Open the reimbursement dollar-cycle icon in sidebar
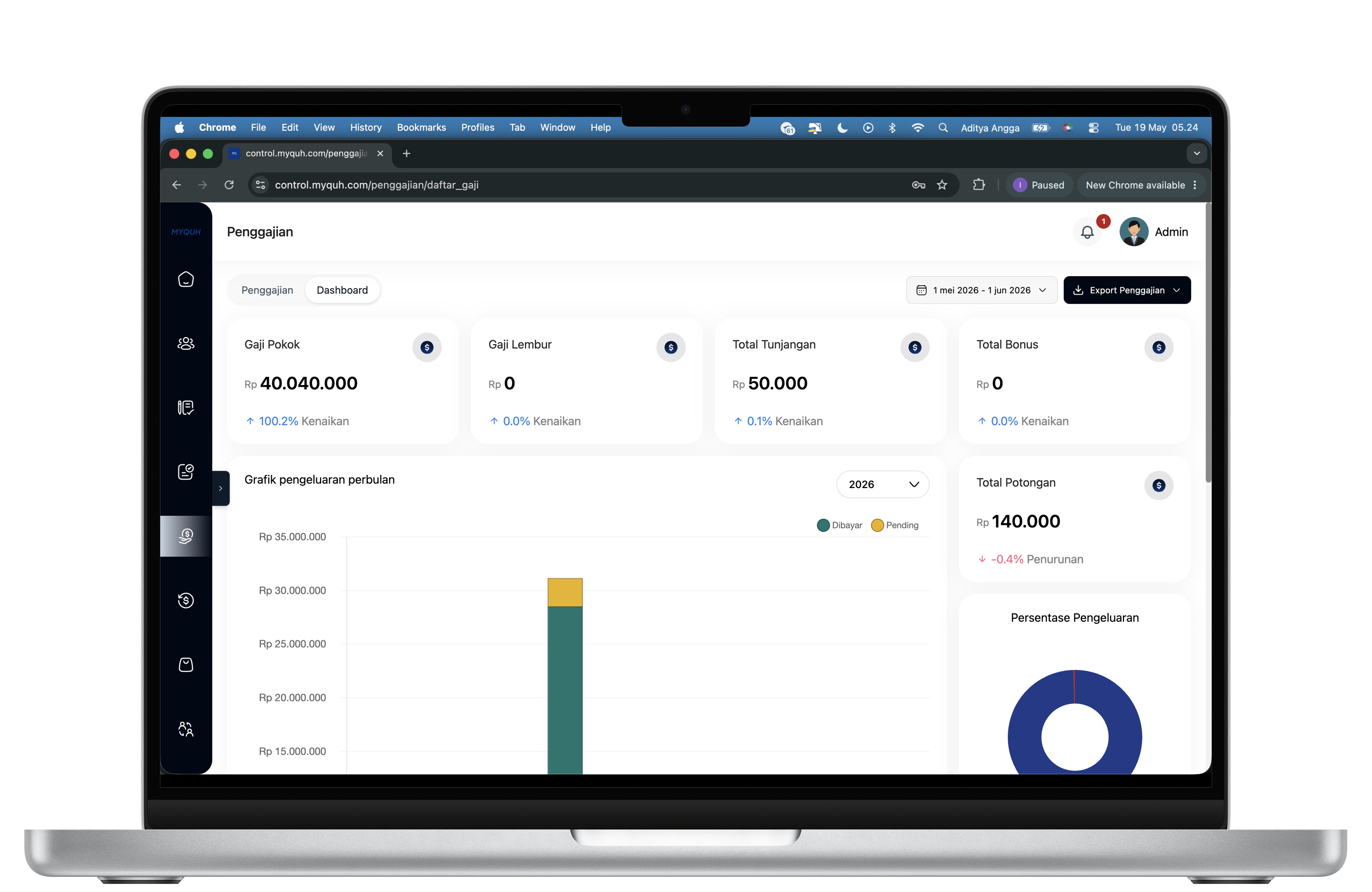Viewport: 1372px width, 892px height. point(186,600)
